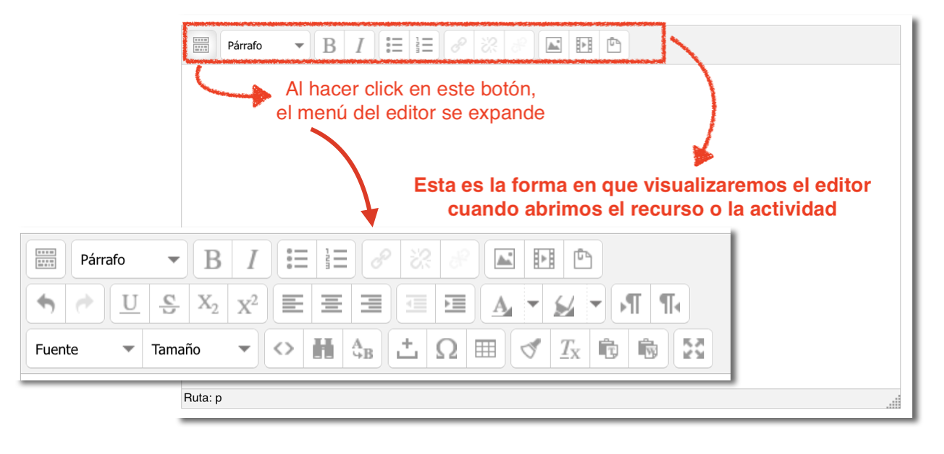Toggle Italic in the collapsed editor toolbar
This screenshot has height=454, width=944.
click(x=359, y=45)
